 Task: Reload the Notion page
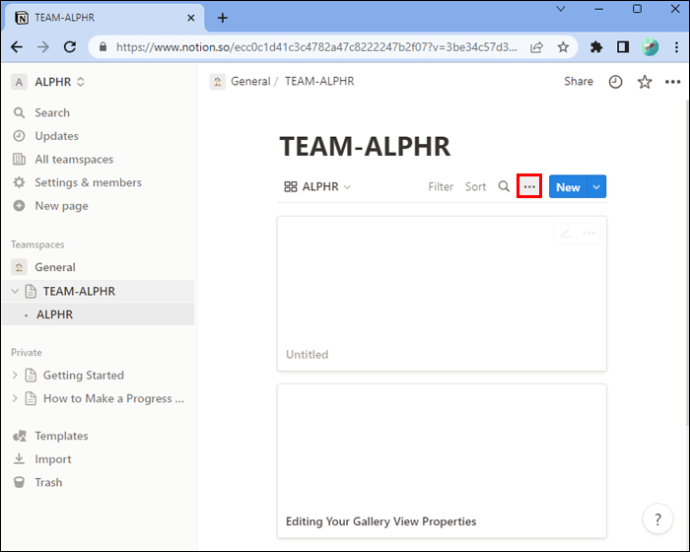point(70,47)
